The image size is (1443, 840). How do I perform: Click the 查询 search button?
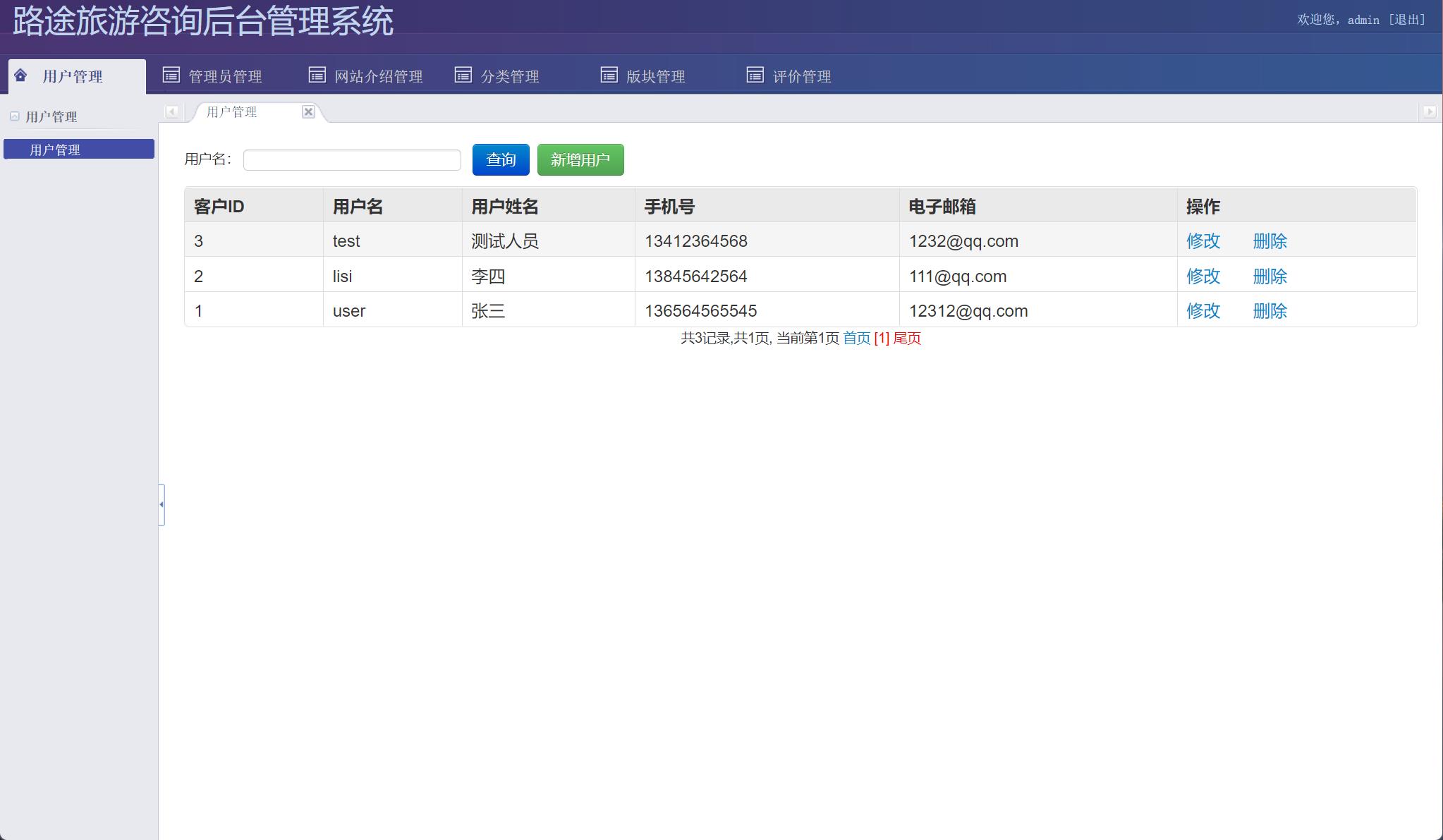(500, 159)
